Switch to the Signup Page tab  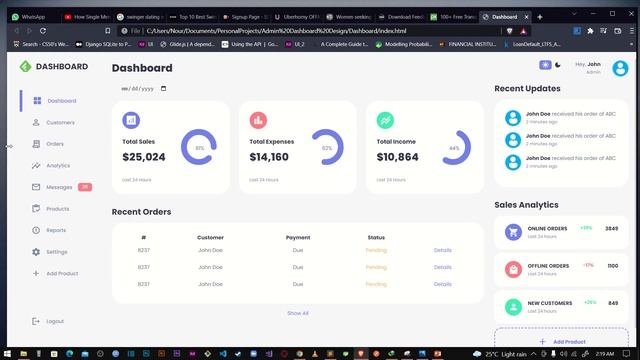[245, 17]
